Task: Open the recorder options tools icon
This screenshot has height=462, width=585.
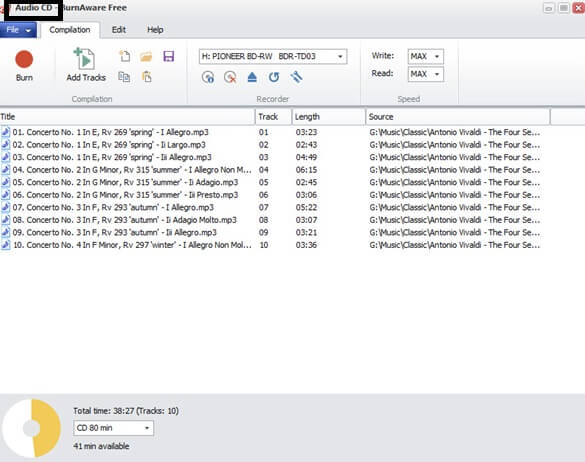Action: [x=296, y=77]
